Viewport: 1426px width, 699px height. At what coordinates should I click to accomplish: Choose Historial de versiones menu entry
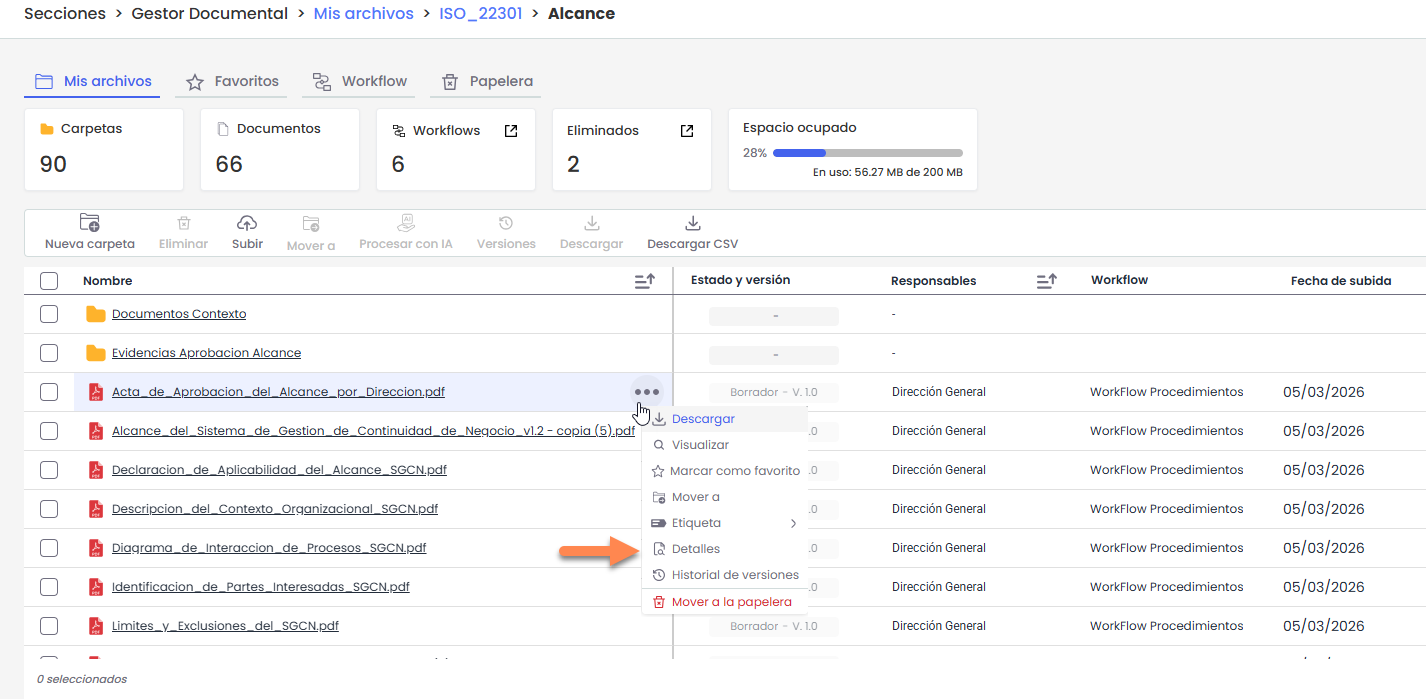734,575
